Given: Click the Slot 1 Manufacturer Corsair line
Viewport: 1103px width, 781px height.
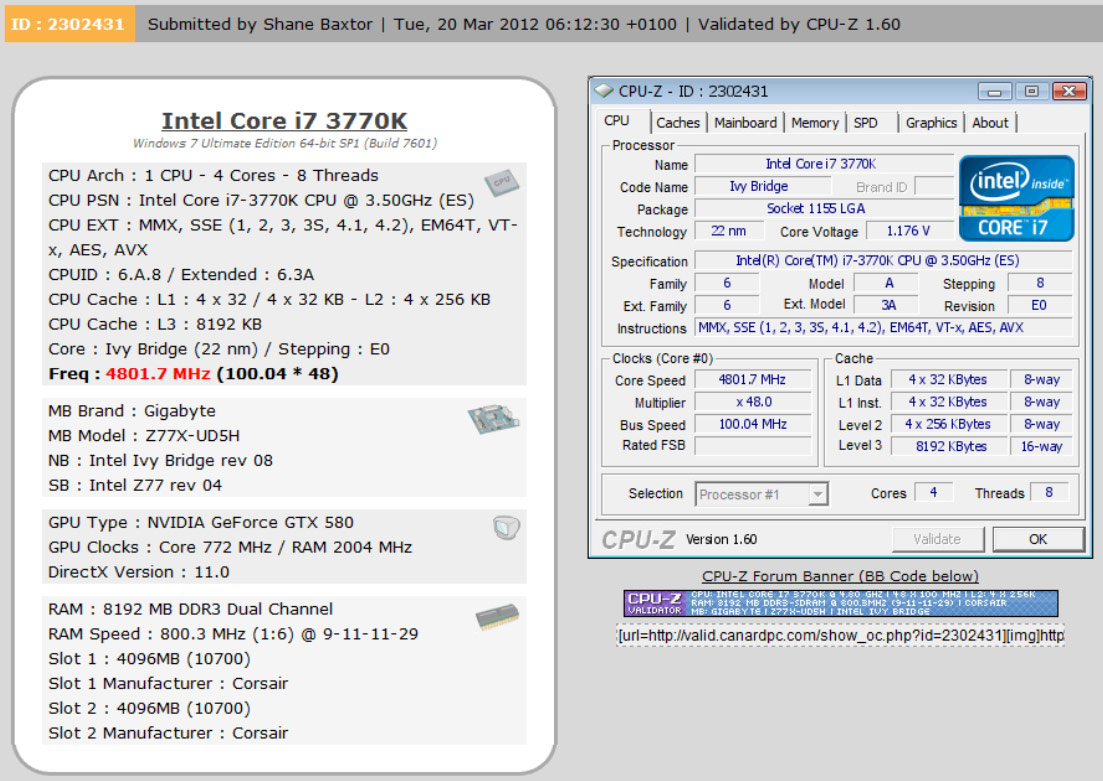Looking at the screenshot, I should (168, 683).
